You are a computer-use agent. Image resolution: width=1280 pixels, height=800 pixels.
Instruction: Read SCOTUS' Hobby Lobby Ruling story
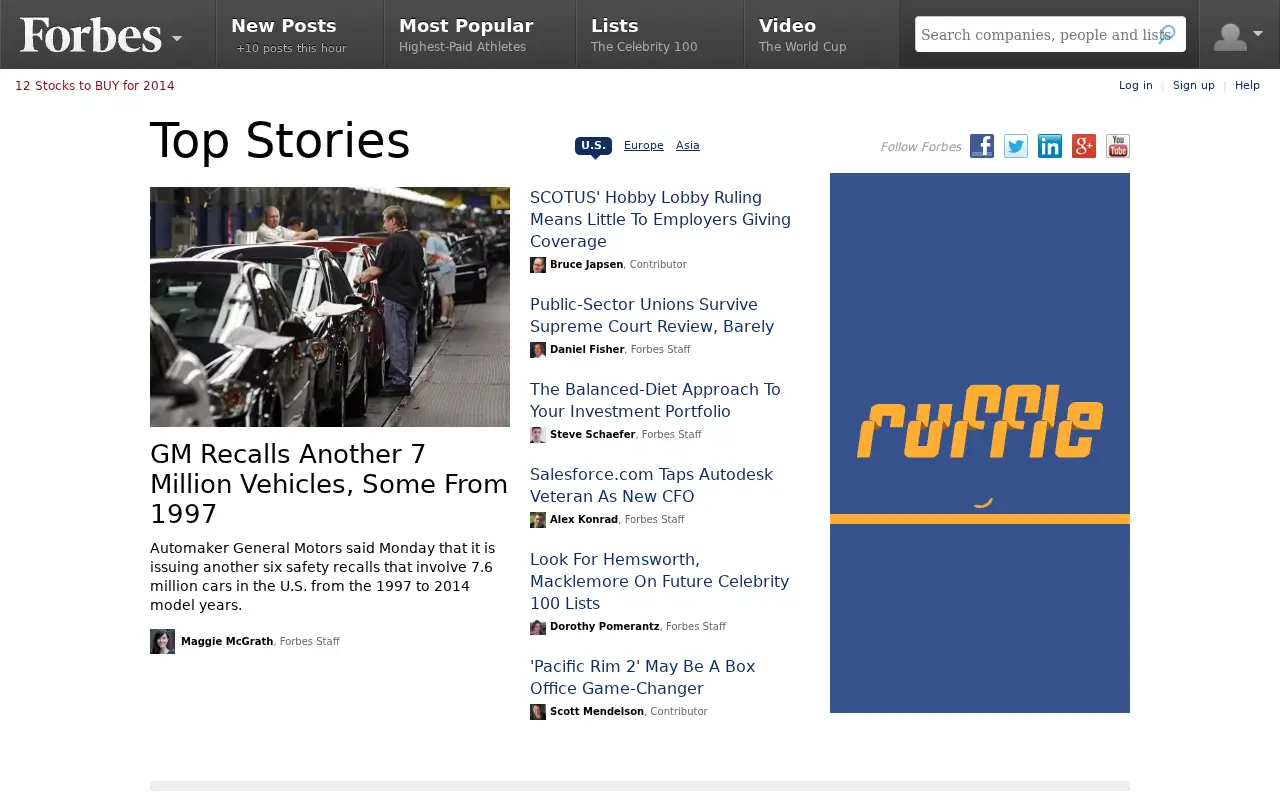pos(660,220)
